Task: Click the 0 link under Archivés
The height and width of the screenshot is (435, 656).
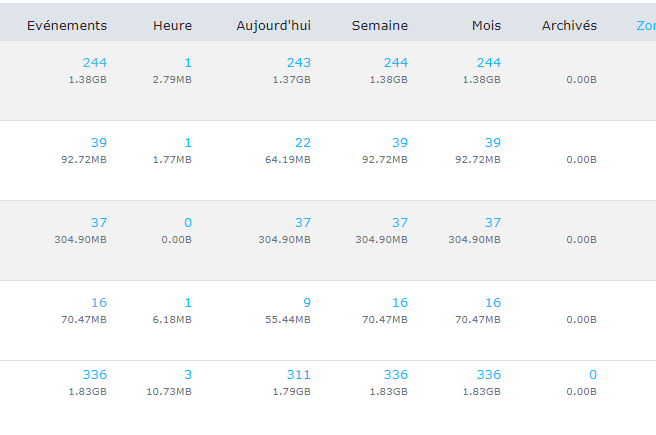Action: tap(592, 375)
